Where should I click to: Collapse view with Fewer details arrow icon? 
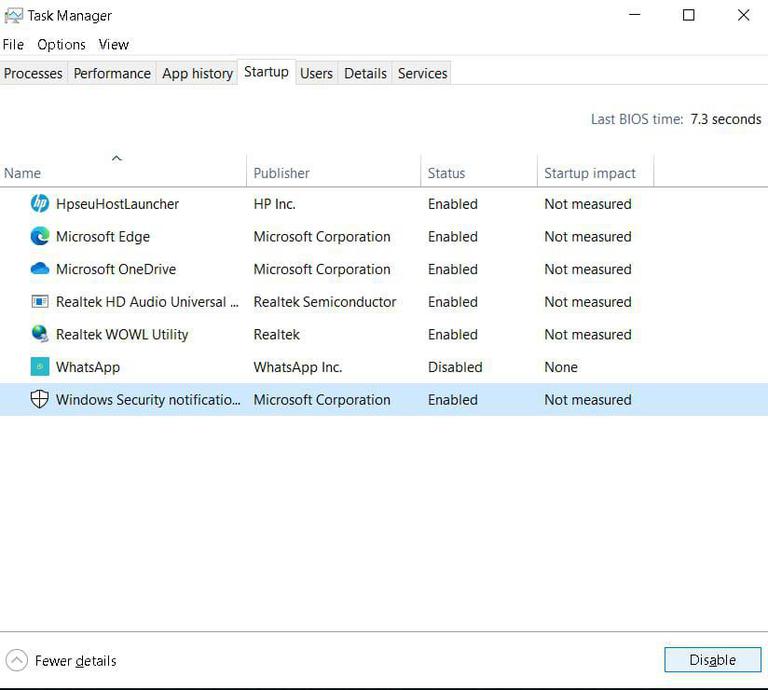[17, 660]
